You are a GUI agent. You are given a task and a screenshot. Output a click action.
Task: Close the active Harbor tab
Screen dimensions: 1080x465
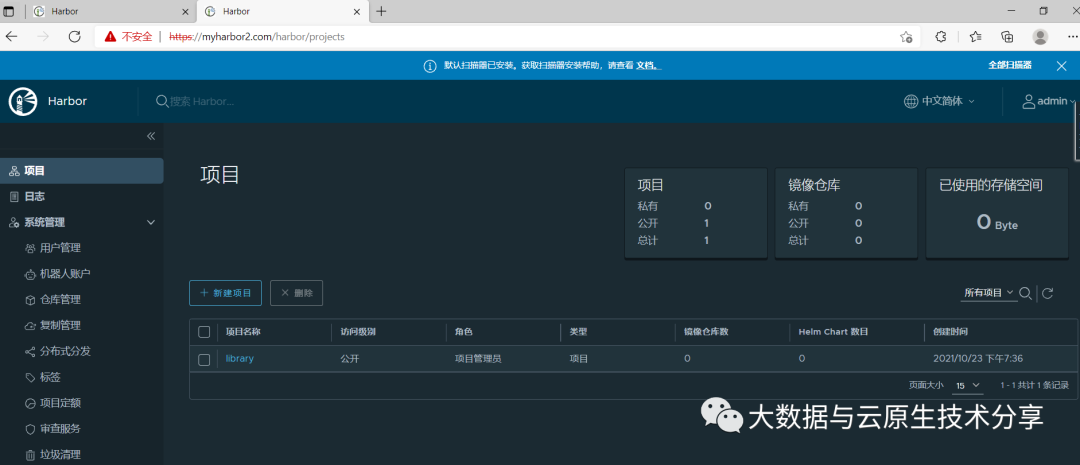357,12
